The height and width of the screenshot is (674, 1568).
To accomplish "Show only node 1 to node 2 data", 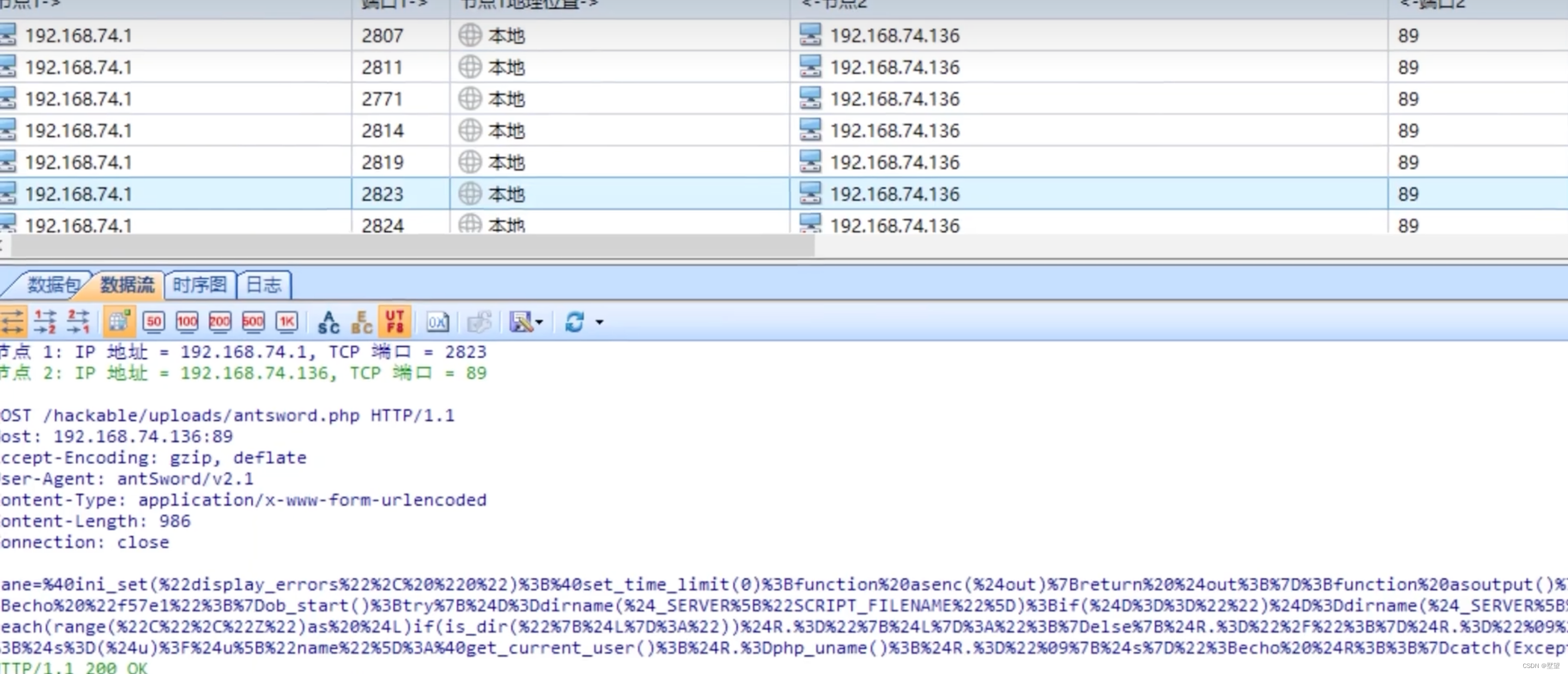I will 45,321.
